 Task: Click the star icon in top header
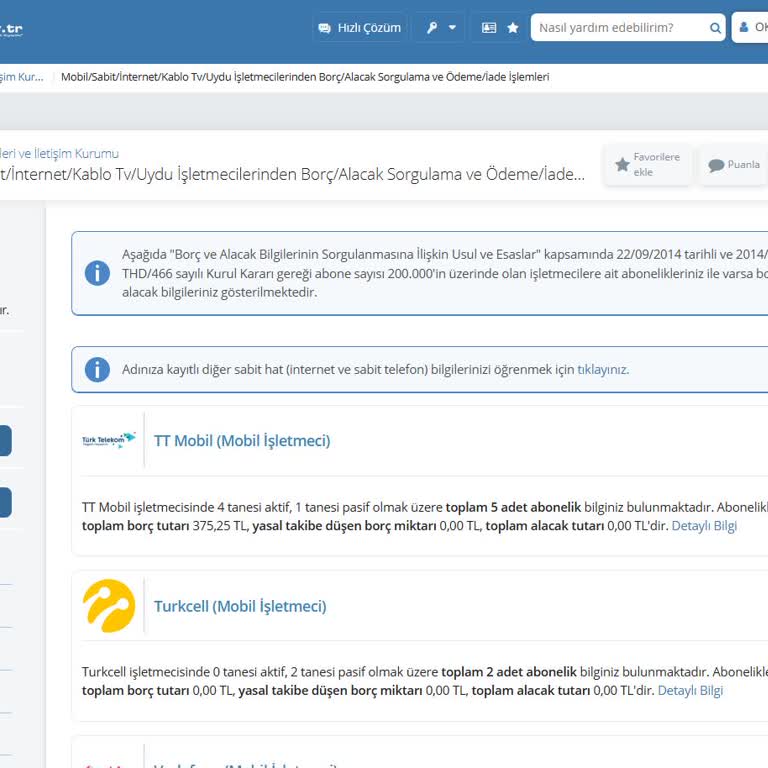[513, 28]
